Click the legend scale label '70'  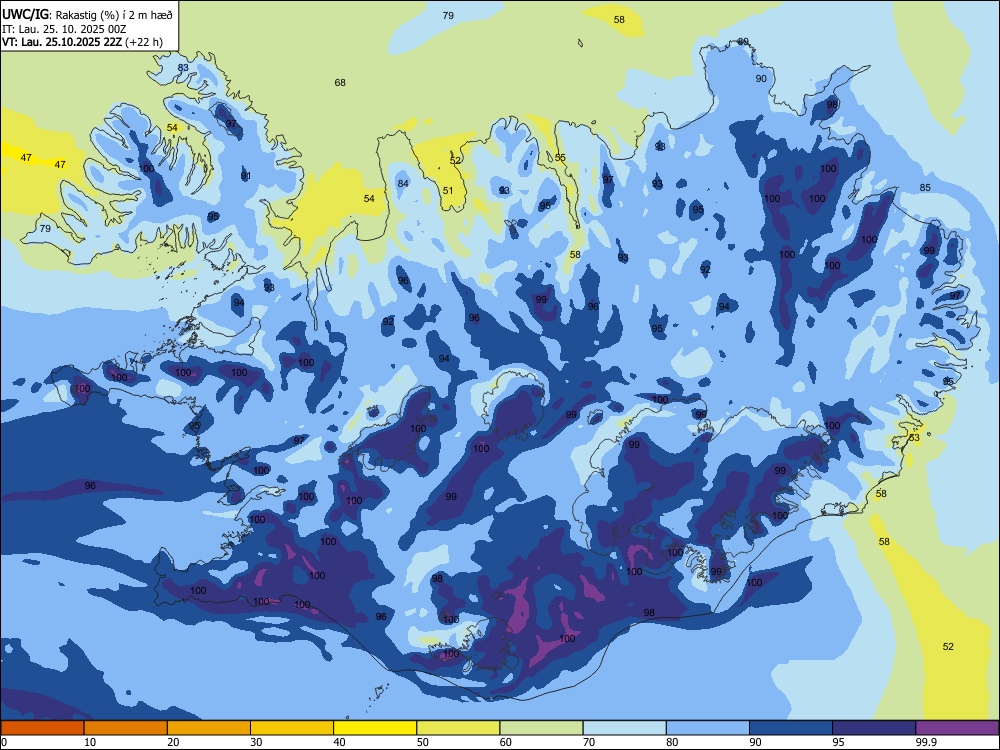pos(589,742)
